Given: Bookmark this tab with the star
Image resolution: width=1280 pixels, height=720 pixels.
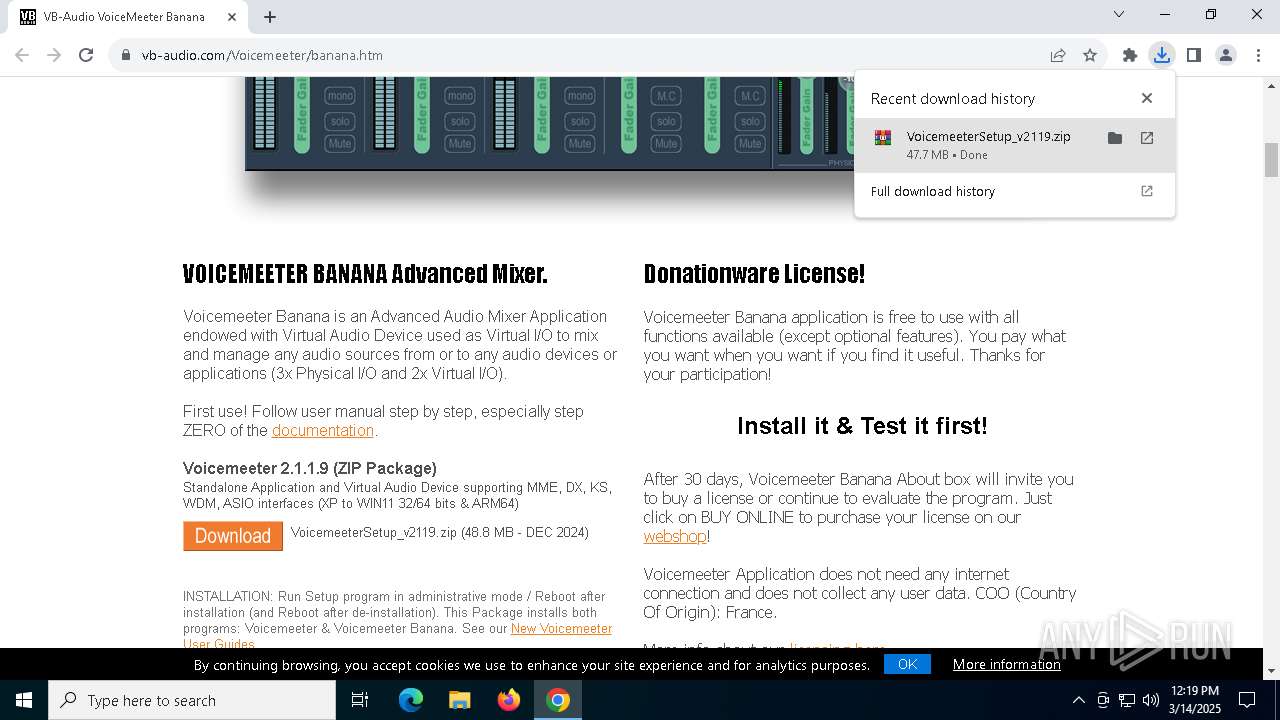Looking at the screenshot, I should point(1090,55).
